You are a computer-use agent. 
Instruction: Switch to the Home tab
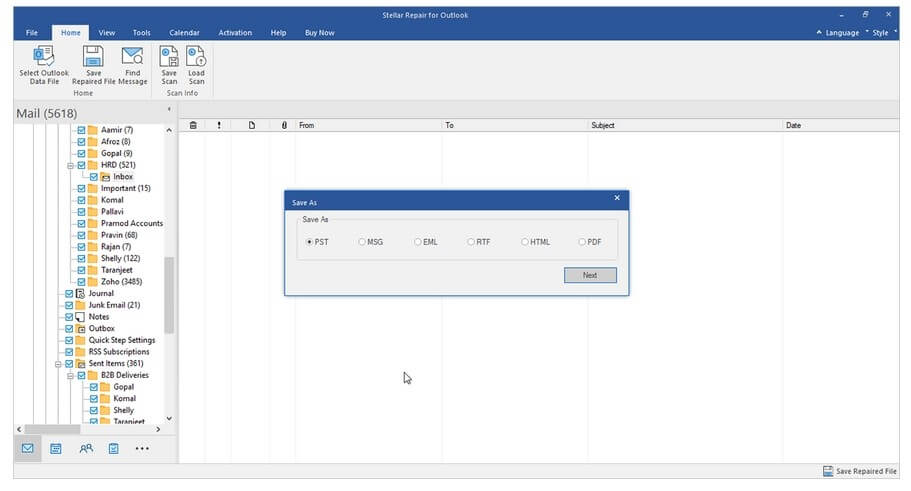(71, 33)
